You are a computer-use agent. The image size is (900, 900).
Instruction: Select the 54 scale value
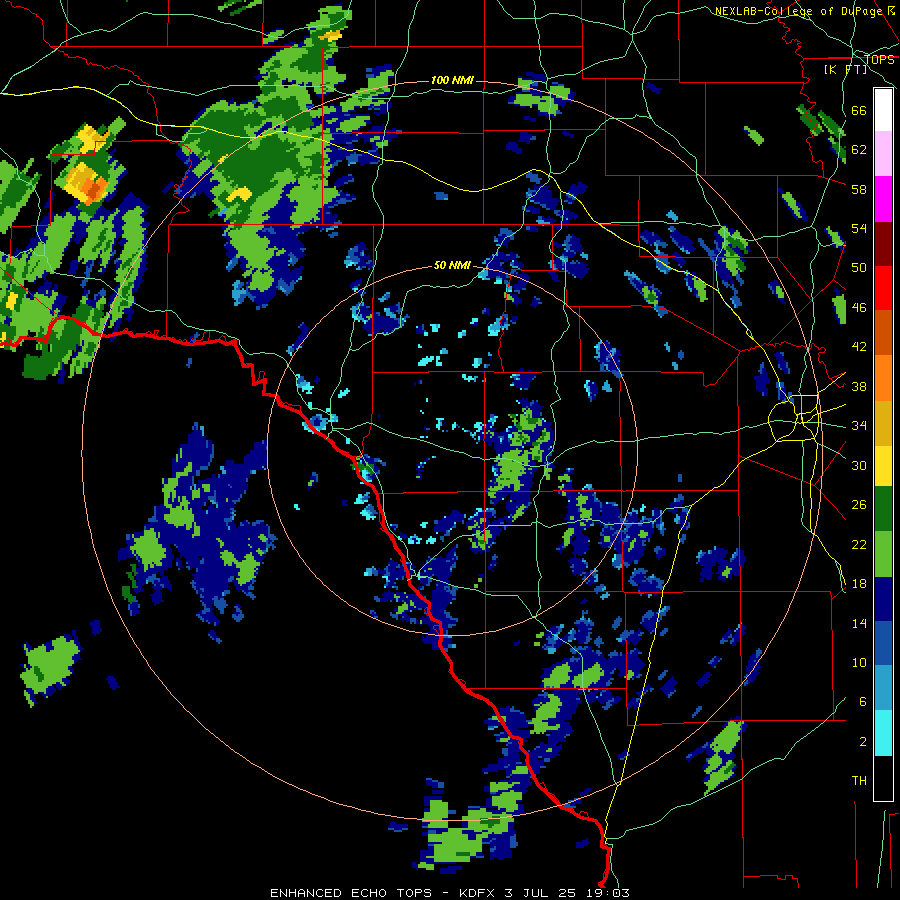859,228
